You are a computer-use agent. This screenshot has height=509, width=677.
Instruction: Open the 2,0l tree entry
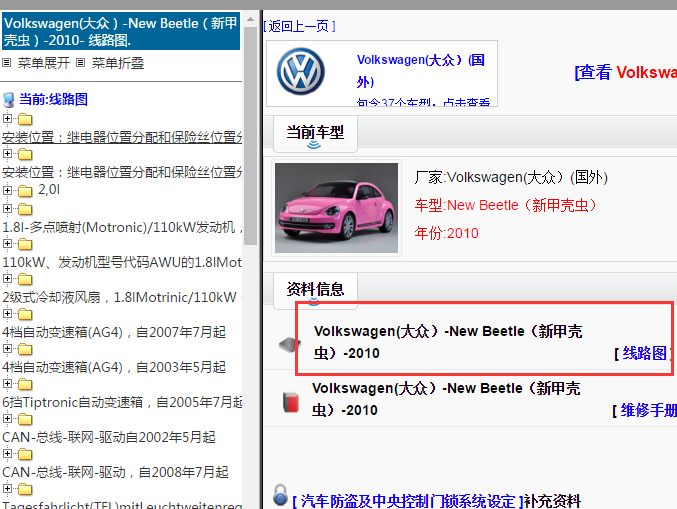pyautogui.click(x=49, y=190)
